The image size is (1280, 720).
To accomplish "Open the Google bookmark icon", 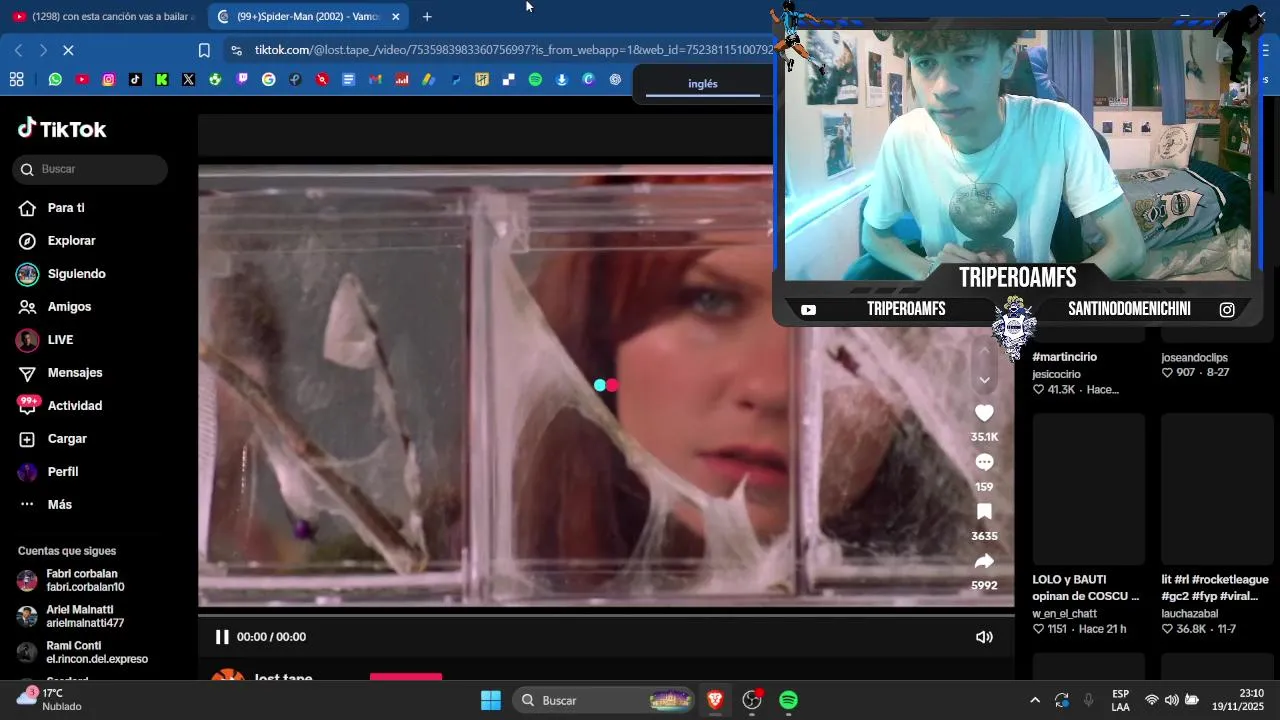I will point(268,80).
